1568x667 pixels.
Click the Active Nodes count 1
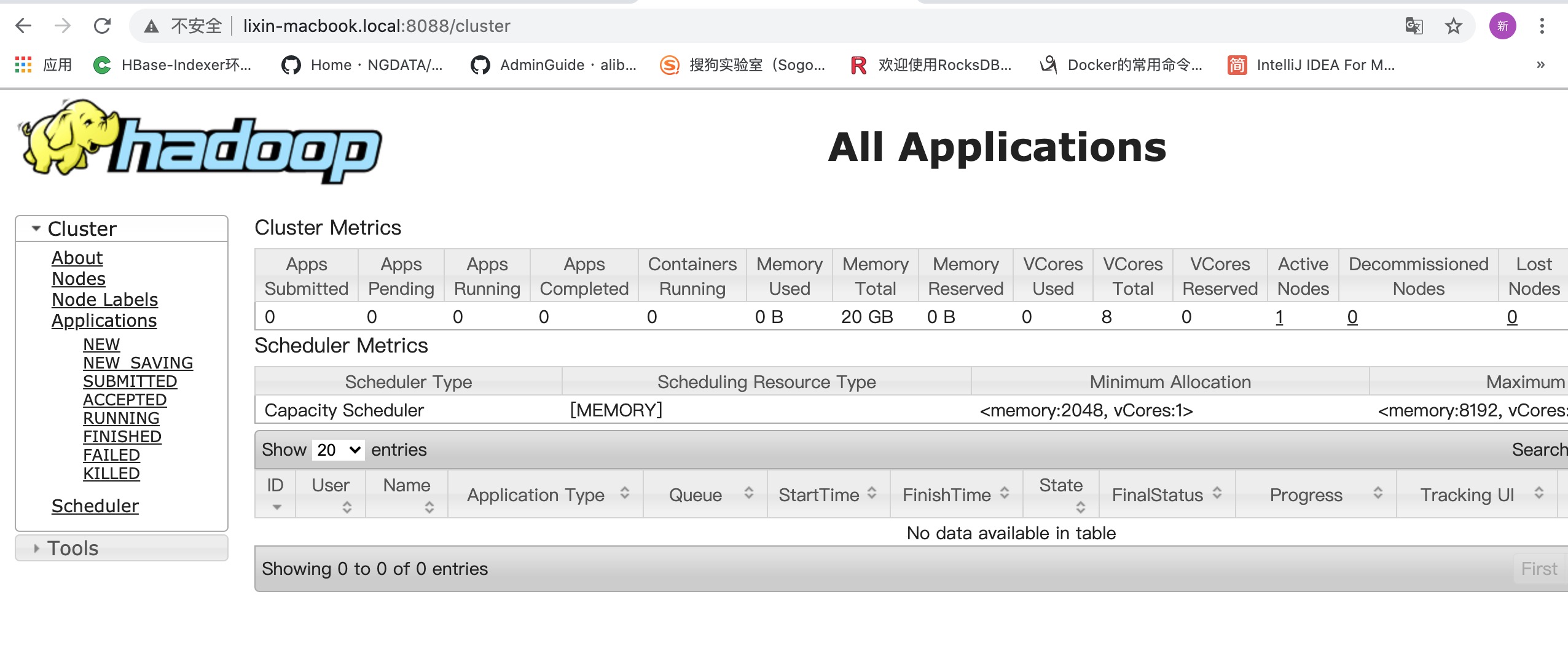click(x=1279, y=317)
